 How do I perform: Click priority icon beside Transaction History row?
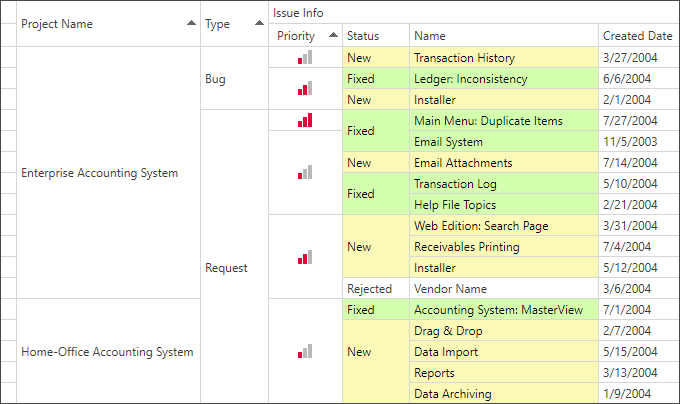point(305,58)
